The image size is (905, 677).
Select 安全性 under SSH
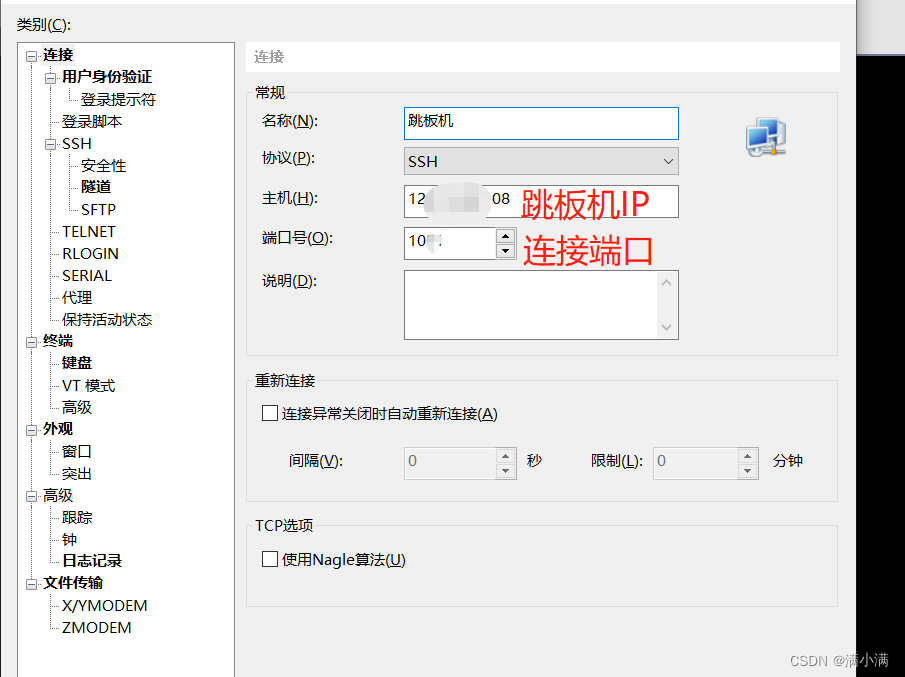coord(103,166)
